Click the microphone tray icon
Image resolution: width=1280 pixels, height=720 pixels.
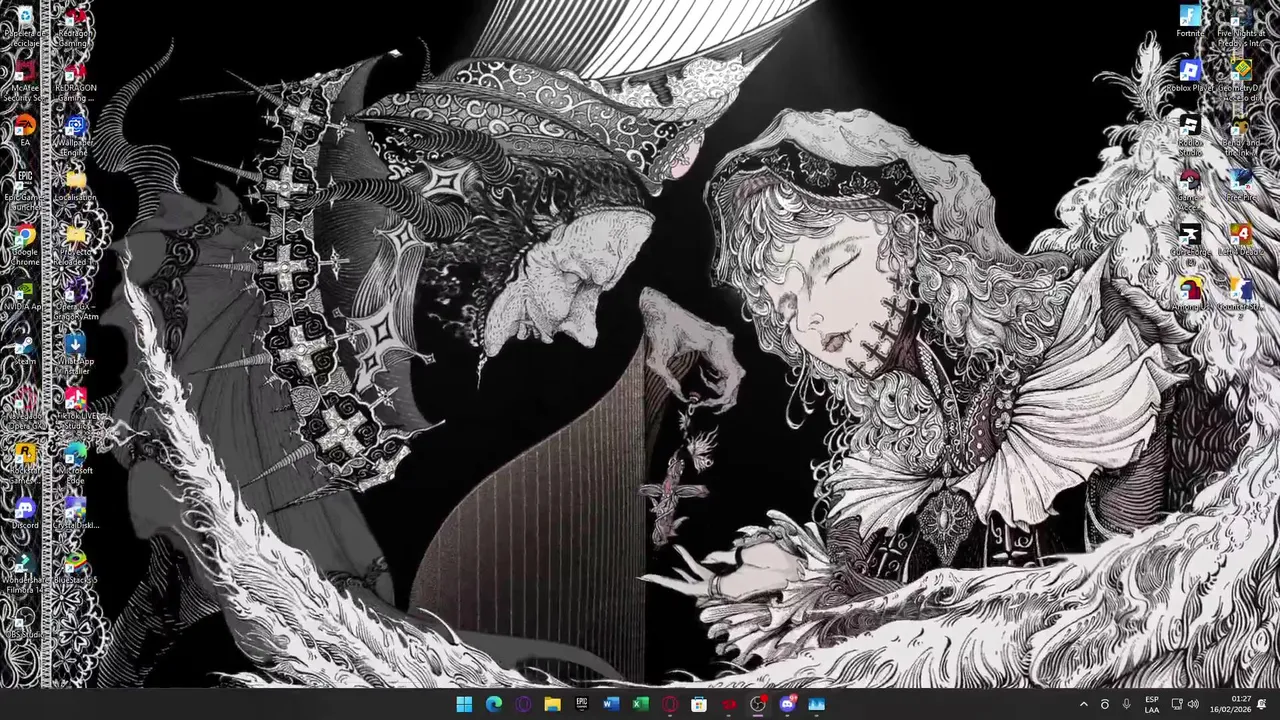1126,704
